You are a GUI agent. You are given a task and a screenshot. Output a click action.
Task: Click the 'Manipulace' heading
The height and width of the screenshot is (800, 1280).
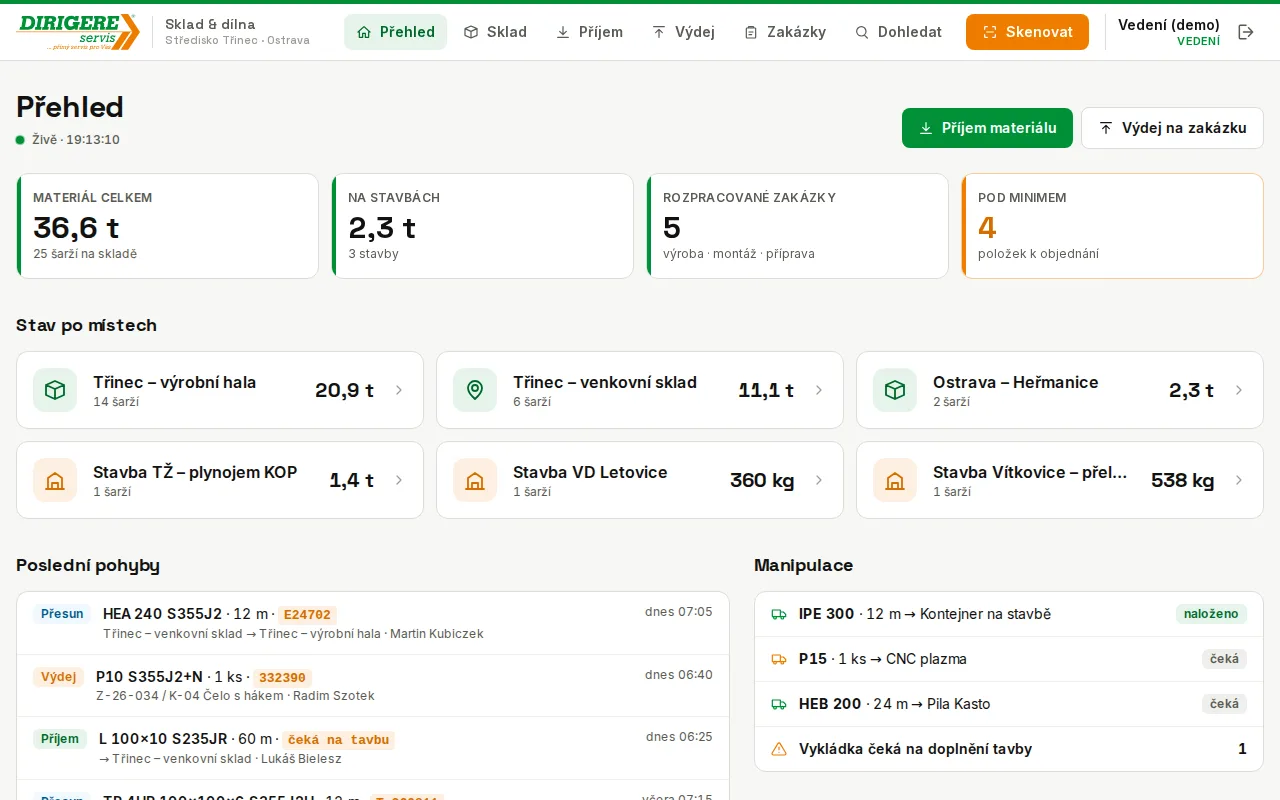(x=804, y=565)
